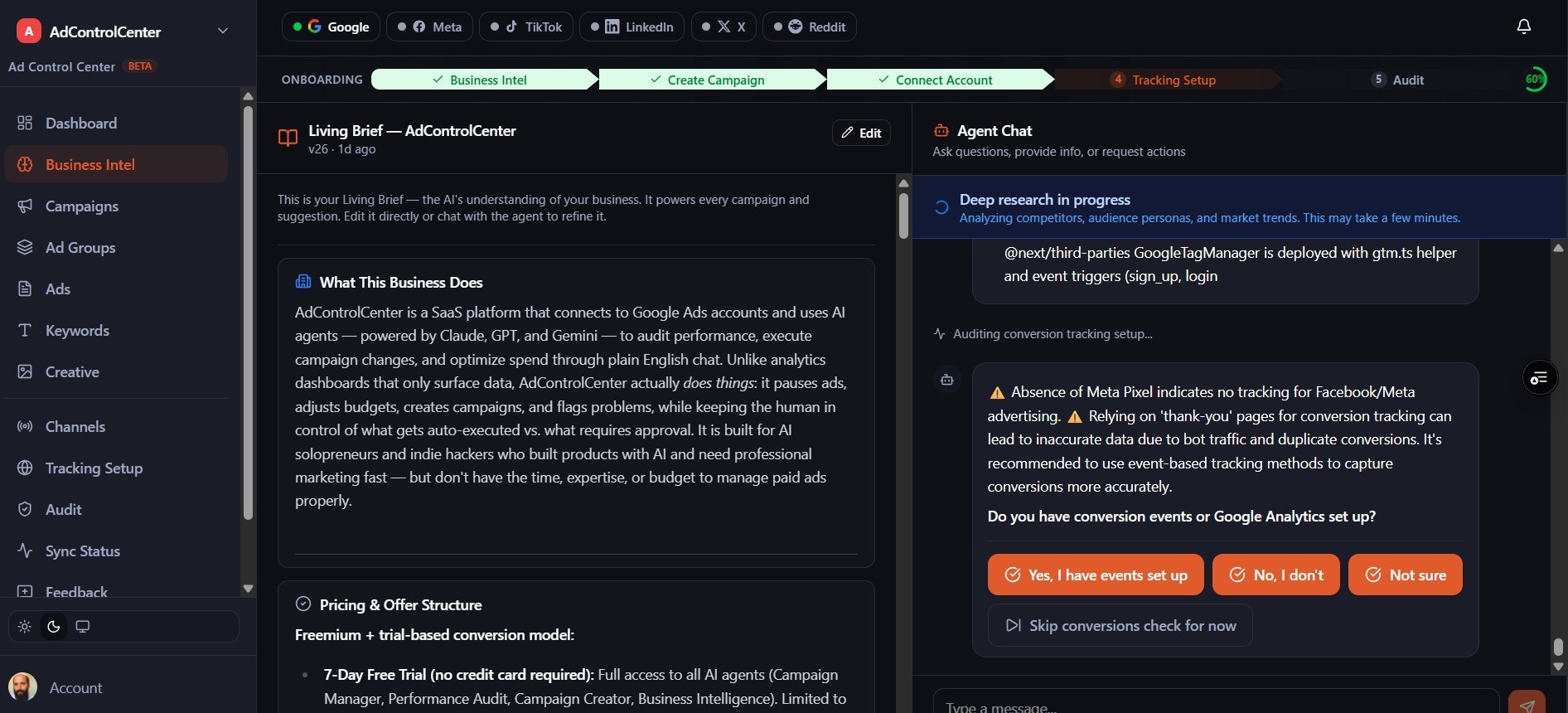This screenshot has width=1568, height=713.
Task: Click the sidebar scroll up arrow
Action: pyautogui.click(x=248, y=96)
